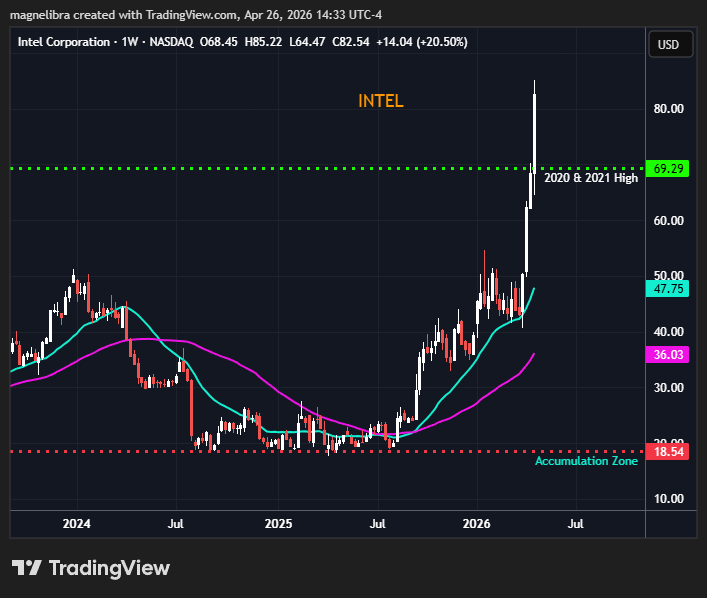Click the 1W interval label
The width and height of the screenshot is (707, 598).
[x=129, y=42]
